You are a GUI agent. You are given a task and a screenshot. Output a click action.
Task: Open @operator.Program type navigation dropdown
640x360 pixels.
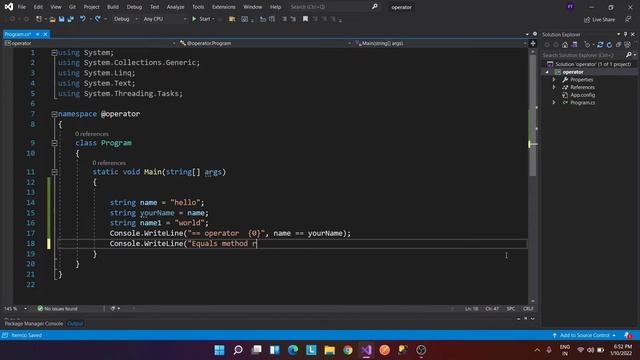click(264, 43)
